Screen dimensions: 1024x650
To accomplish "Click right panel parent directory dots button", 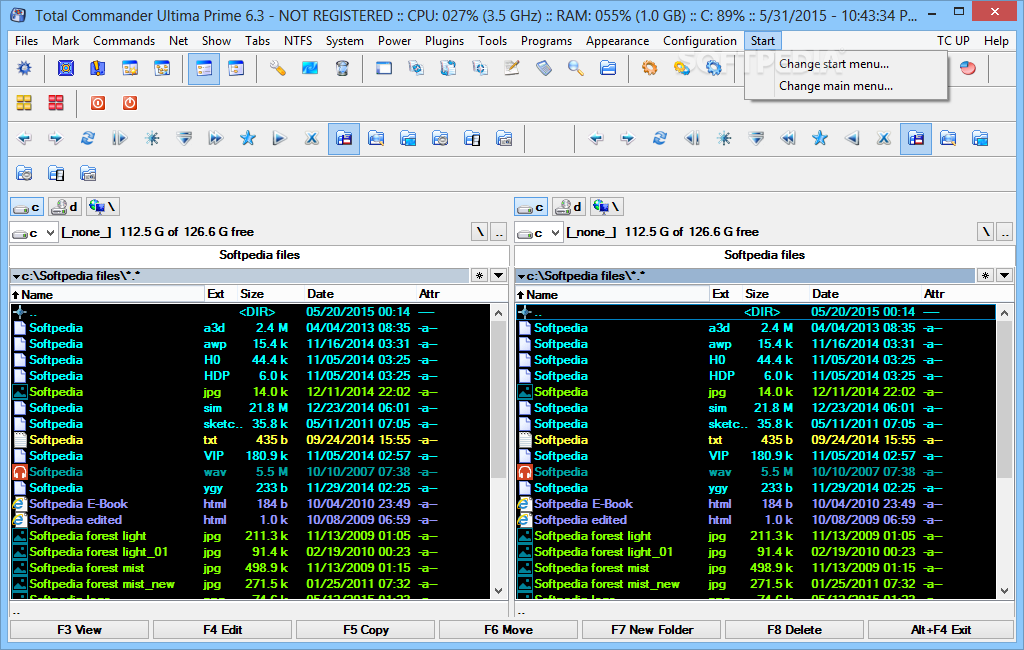I will pos(1004,232).
